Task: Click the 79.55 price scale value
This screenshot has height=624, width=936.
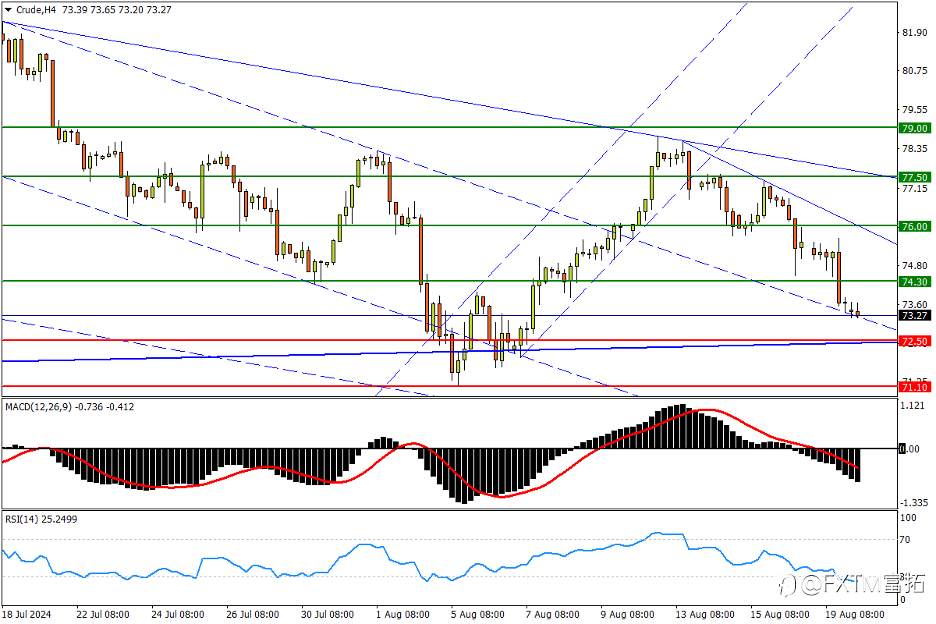Action: coord(915,110)
